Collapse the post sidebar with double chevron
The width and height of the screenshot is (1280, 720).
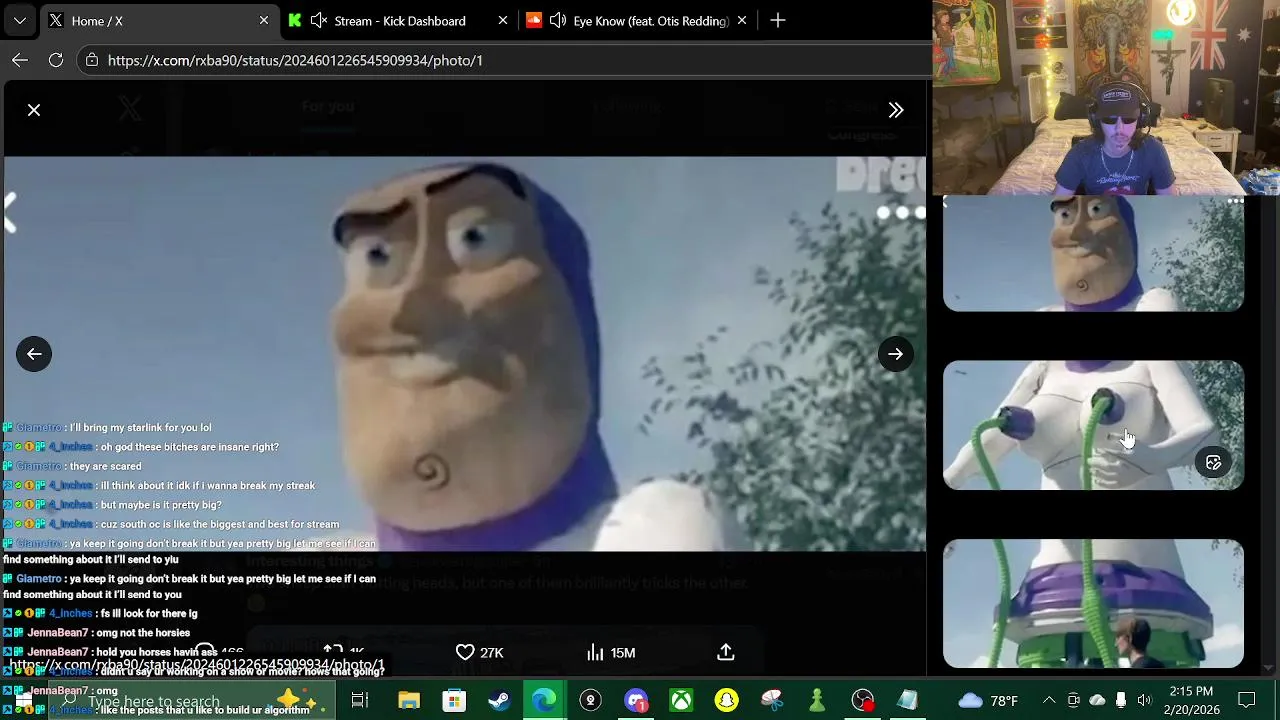[x=896, y=110]
